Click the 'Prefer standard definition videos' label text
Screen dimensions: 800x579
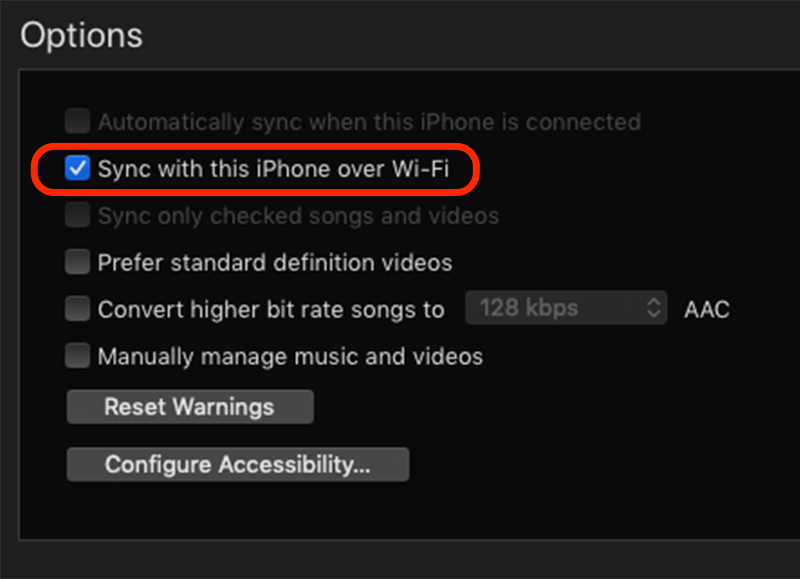coord(275,263)
